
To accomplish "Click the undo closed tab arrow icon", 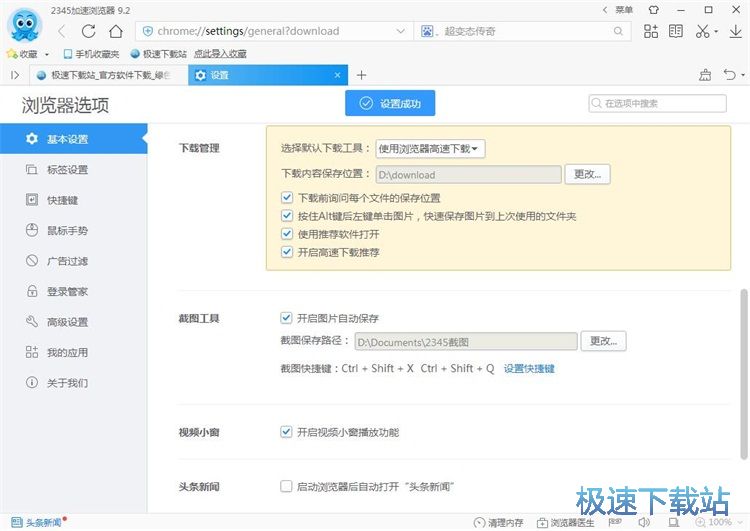I will coord(729,75).
